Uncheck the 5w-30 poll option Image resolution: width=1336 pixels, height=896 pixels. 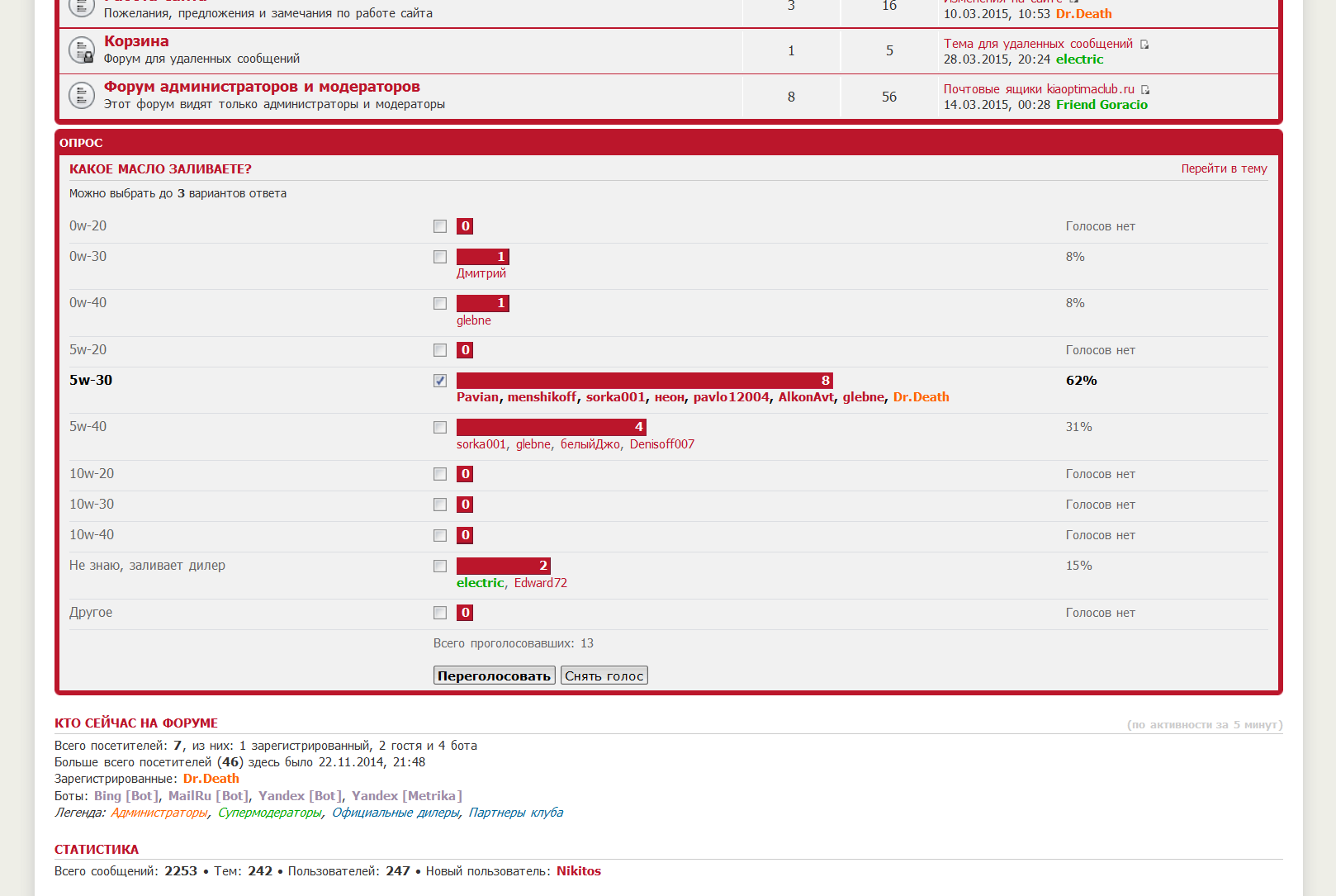pos(440,381)
